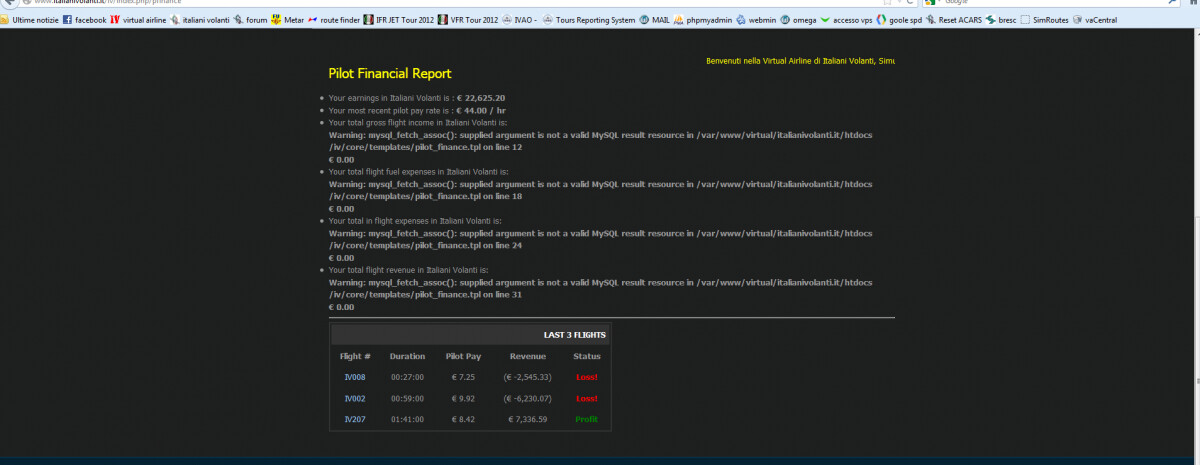The image size is (1200, 465).
Task: Click the warning mentioning line 31
Action: 600,288
